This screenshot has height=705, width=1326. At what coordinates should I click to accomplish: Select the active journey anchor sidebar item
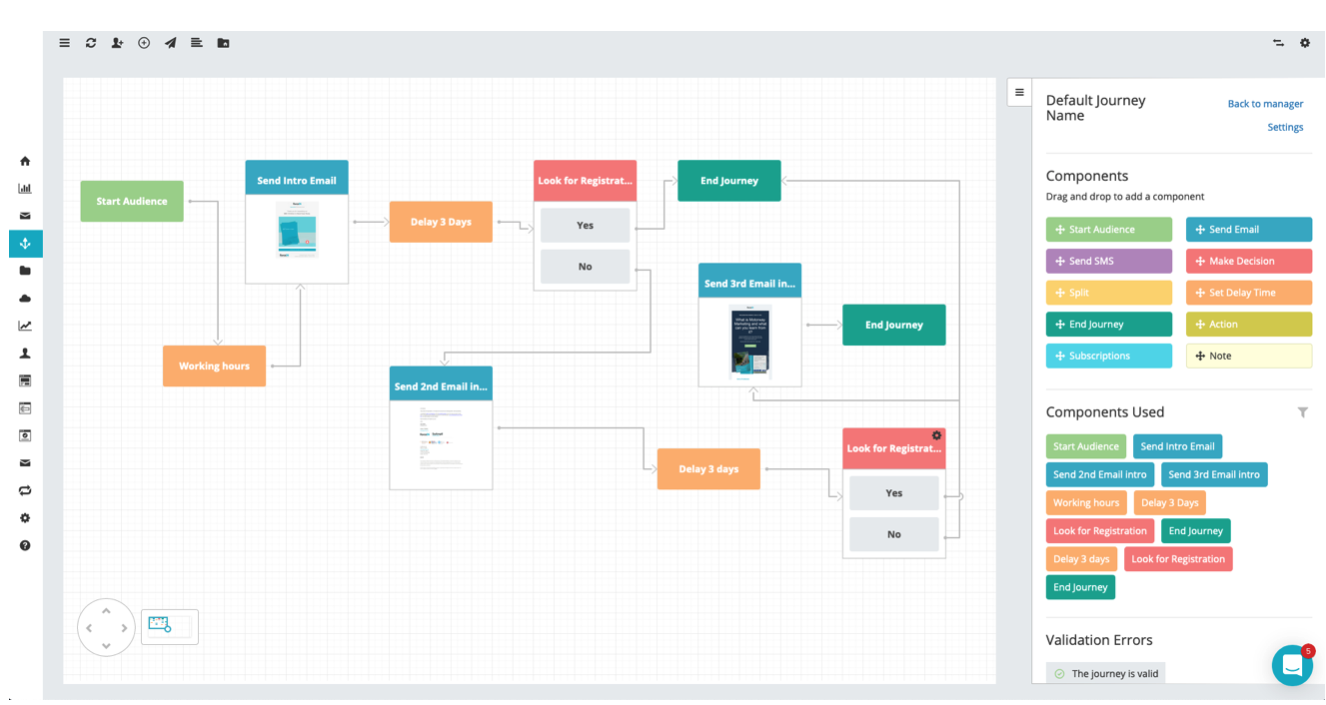pyautogui.click(x=25, y=243)
